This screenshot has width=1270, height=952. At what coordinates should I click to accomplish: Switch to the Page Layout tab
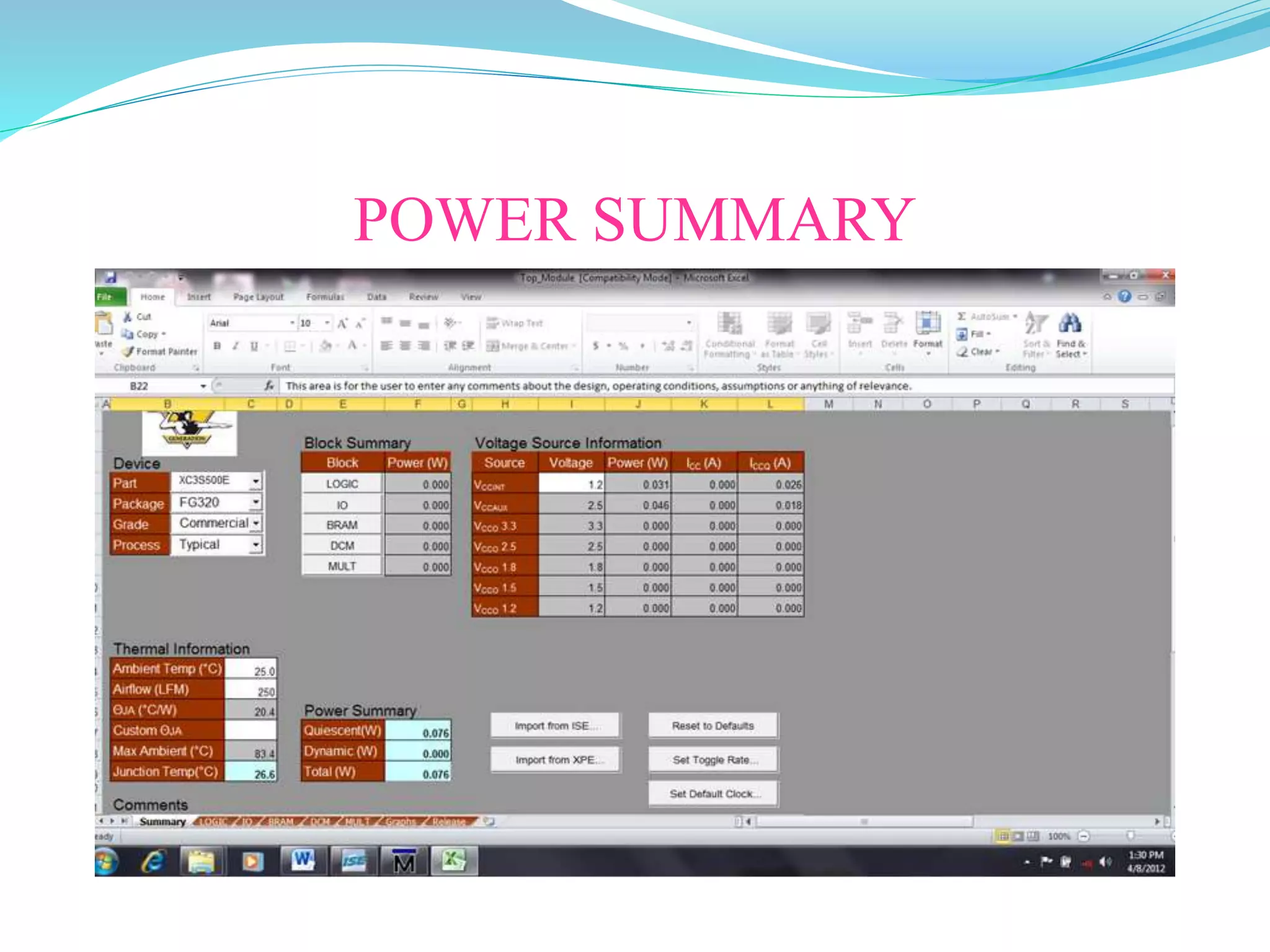pos(258,297)
